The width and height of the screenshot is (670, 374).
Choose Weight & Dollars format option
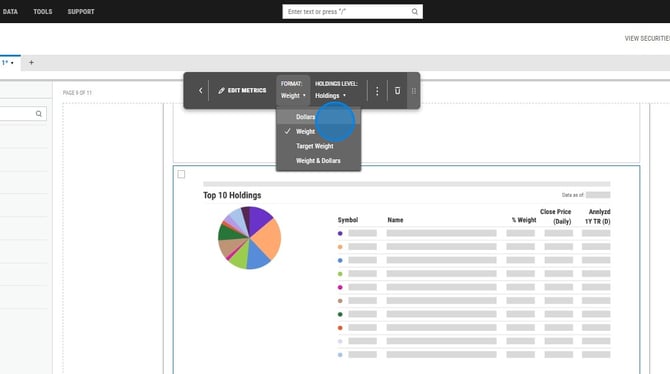pos(318,161)
